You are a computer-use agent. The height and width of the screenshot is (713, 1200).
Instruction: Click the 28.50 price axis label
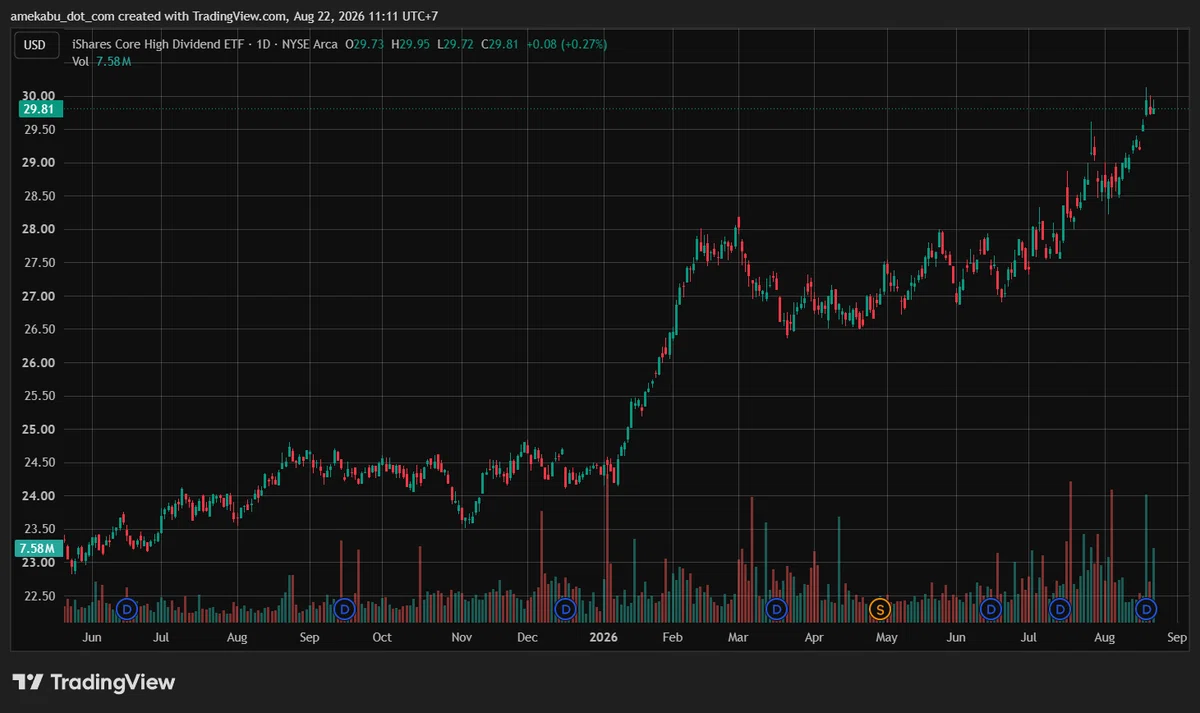39,197
